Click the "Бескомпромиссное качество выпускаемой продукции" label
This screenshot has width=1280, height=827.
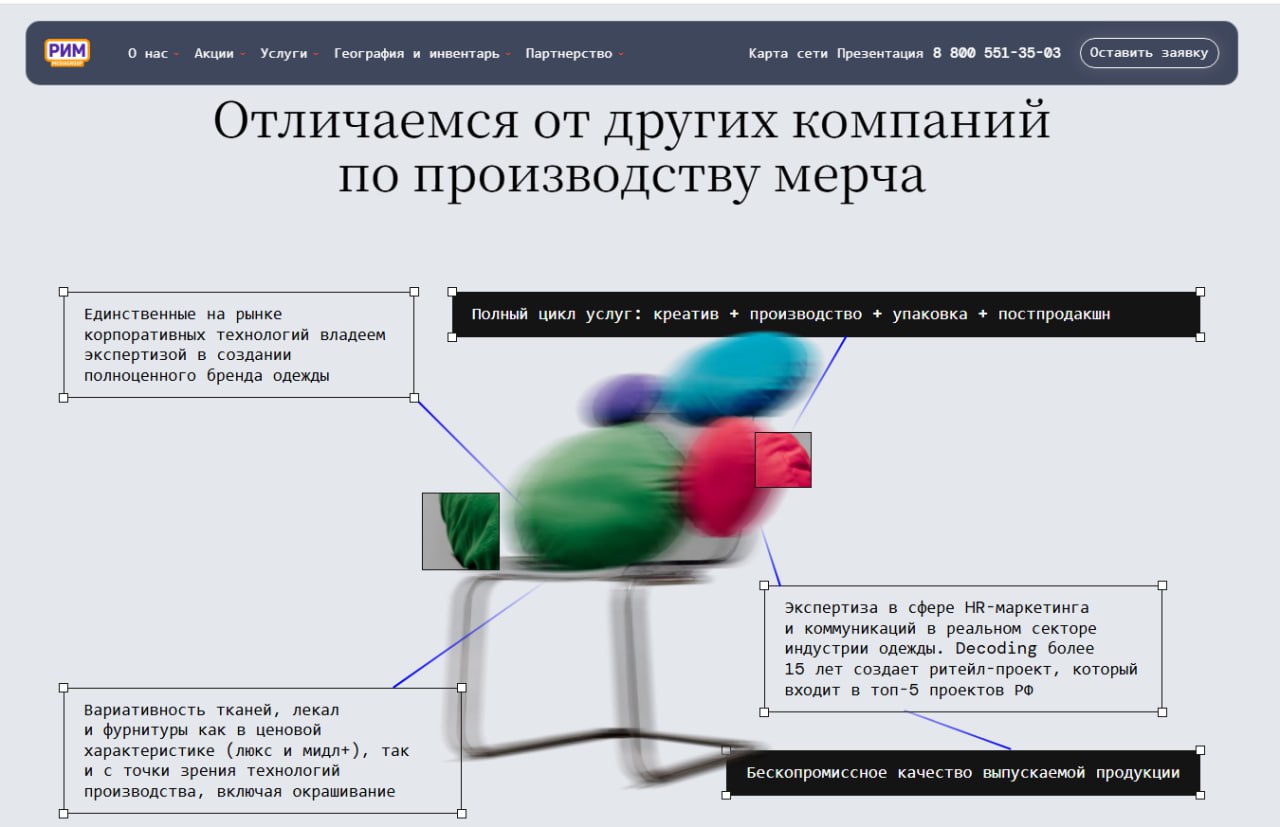point(963,773)
